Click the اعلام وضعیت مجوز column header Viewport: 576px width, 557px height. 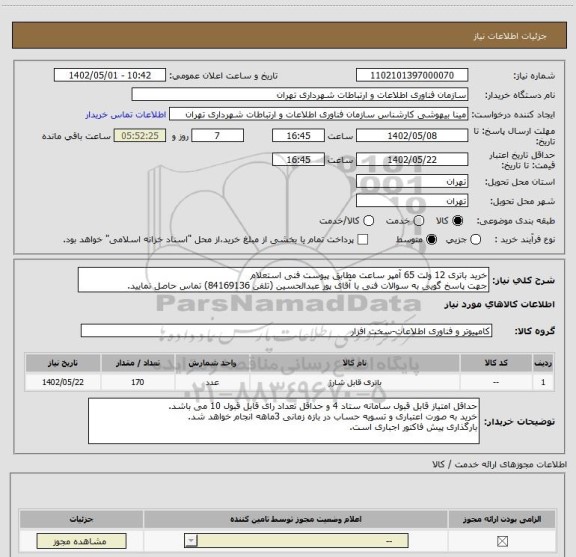[x=296, y=519]
